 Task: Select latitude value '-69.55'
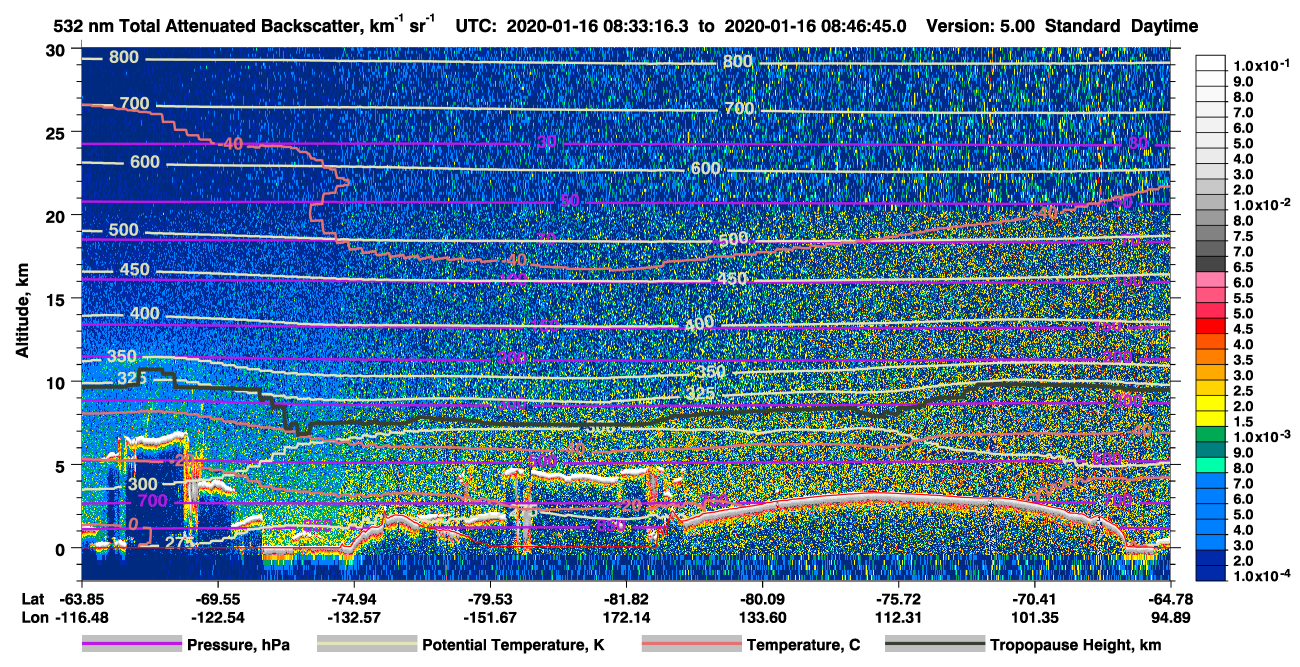coord(217,598)
